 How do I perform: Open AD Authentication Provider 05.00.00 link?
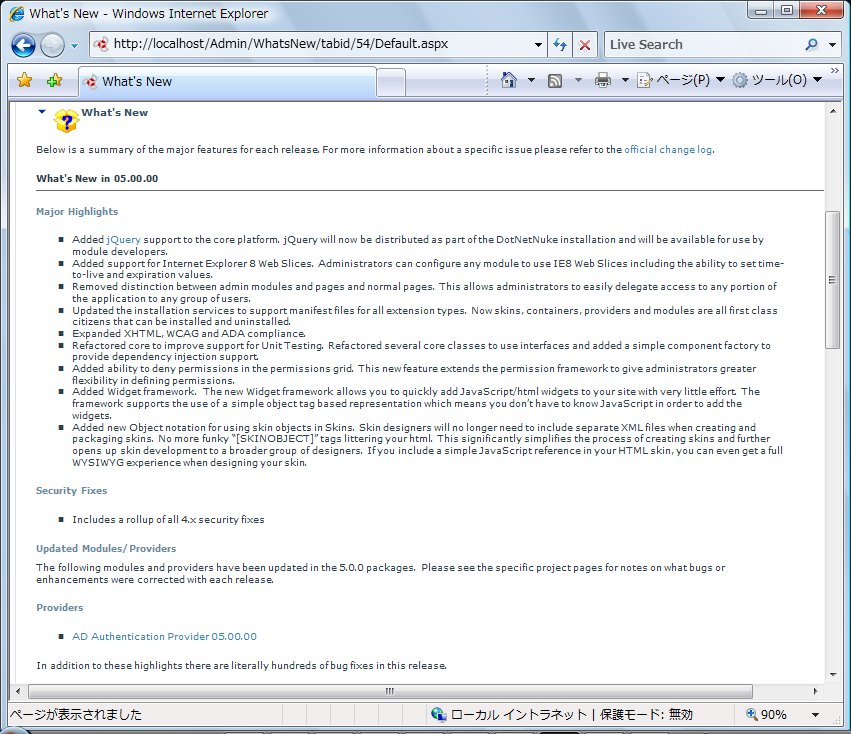[164, 636]
